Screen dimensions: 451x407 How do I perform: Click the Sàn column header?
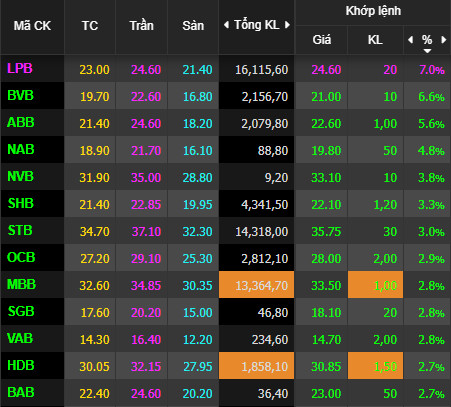click(x=193, y=26)
